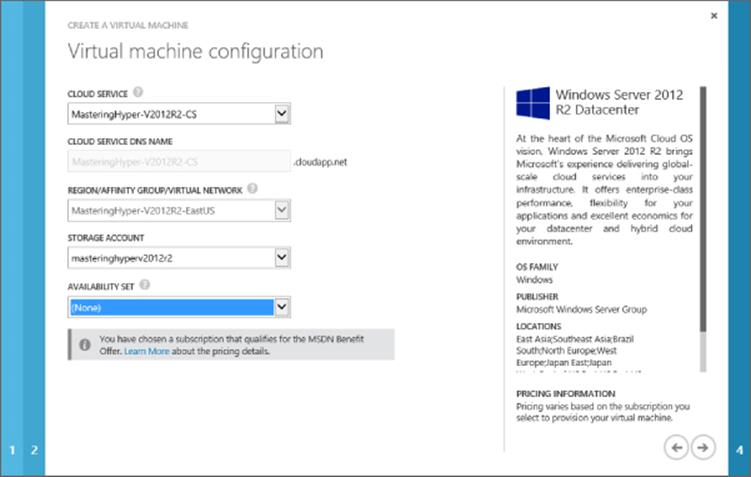Close the Create a Virtual Machine dialog

[x=714, y=16]
